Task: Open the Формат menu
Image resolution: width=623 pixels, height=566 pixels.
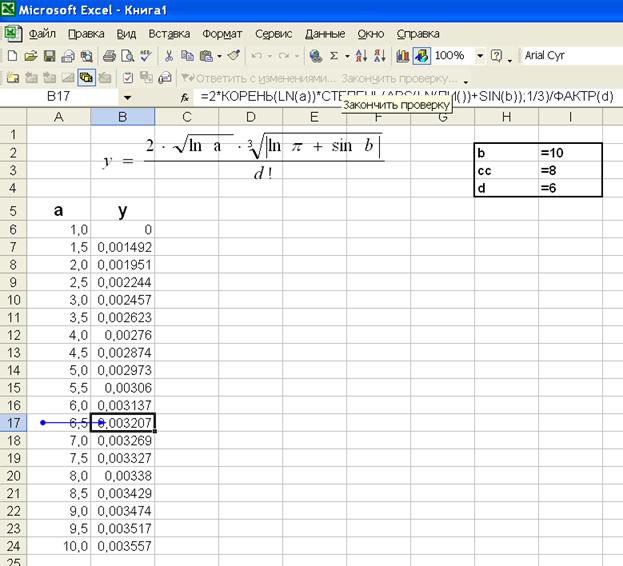Action: (222, 34)
